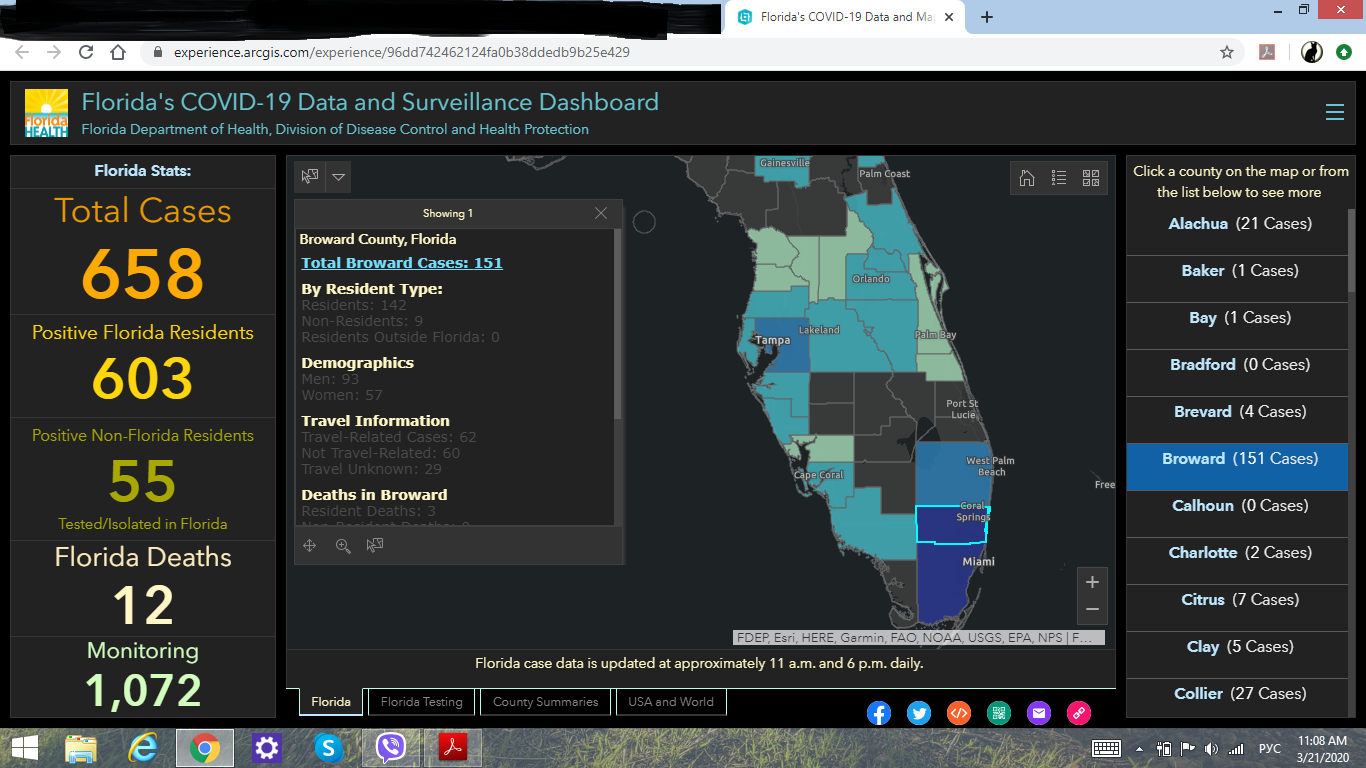Viewport: 1366px width, 768px height.
Task: Open the hamburger menu in dashboard header
Action: (1334, 112)
